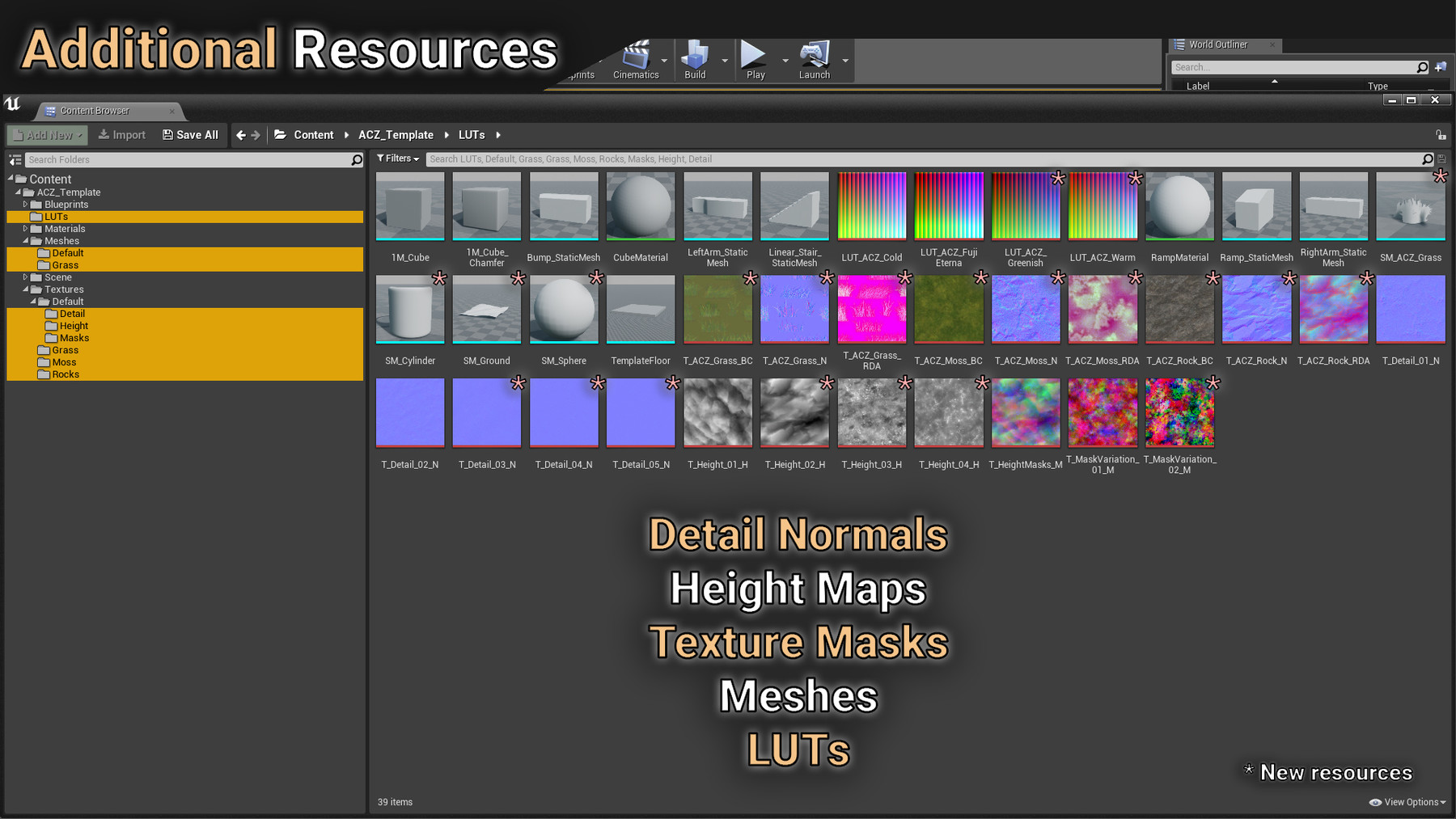
Task: Expand the Materials folder in the source tree
Action: click(24, 229)
